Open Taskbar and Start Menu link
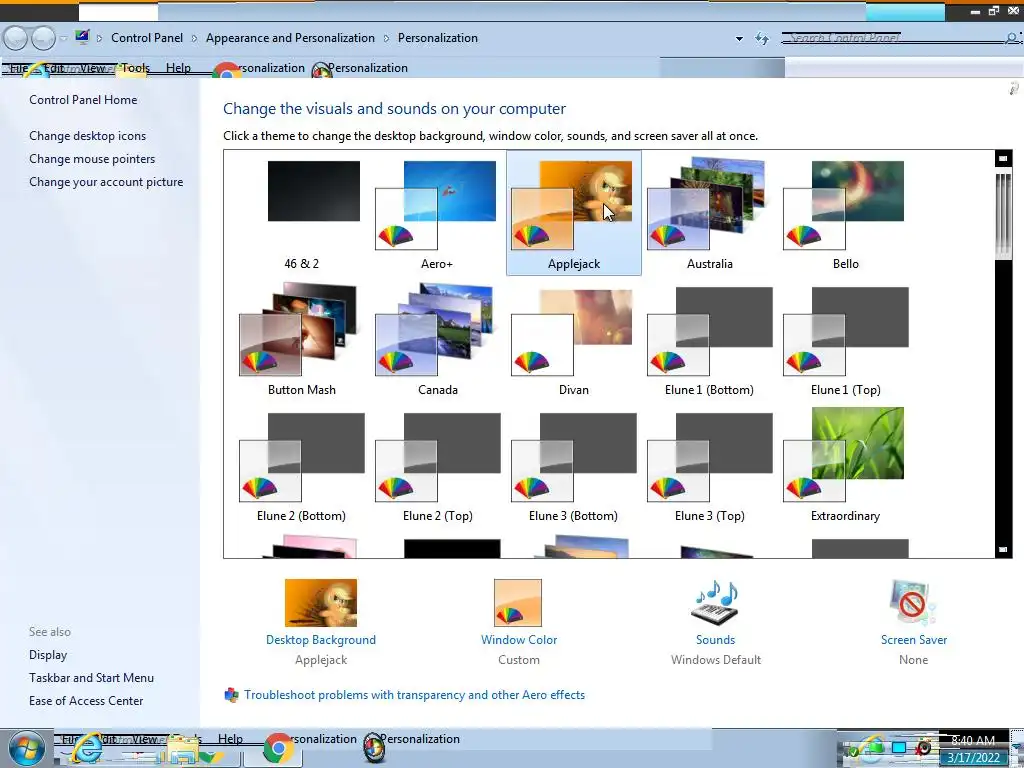Viewport: 1024px width, 768px height. pos(91,678)
